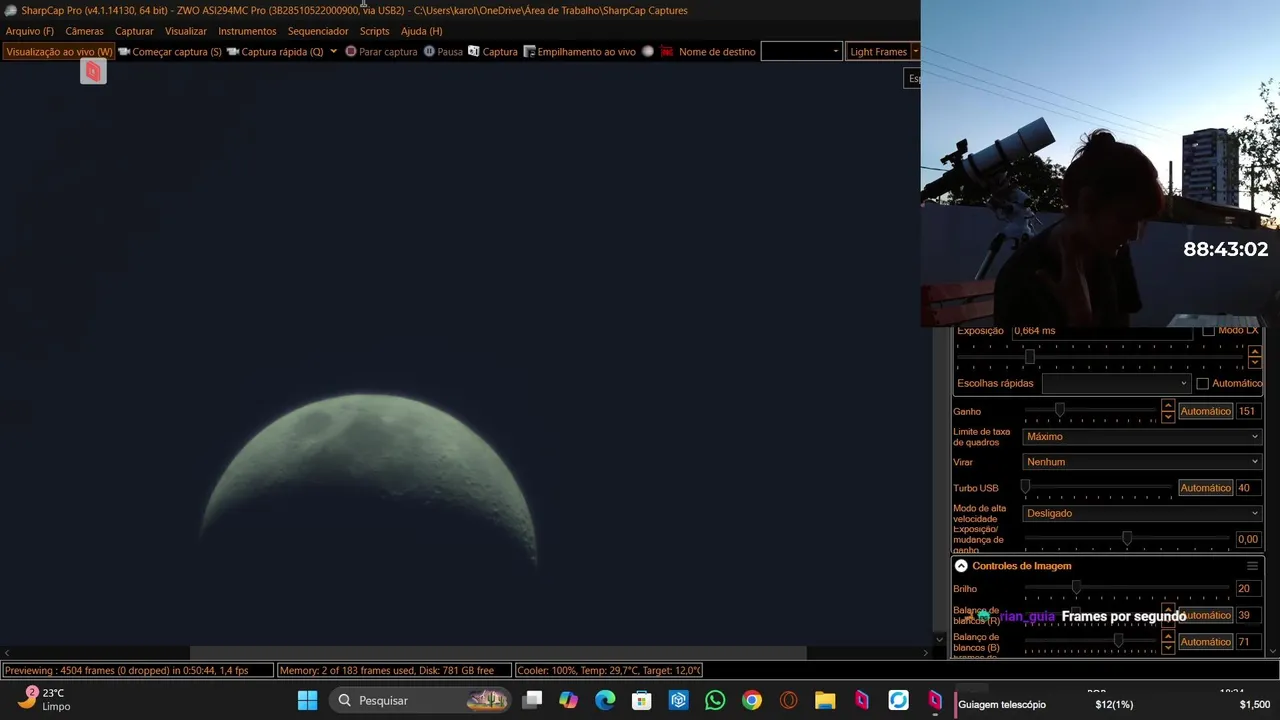Image resolution: width=1280 pixels, height=720 pixels.
Task: Open Modo de alta velocidade dropdown
Action: [x=1142, y=513]
